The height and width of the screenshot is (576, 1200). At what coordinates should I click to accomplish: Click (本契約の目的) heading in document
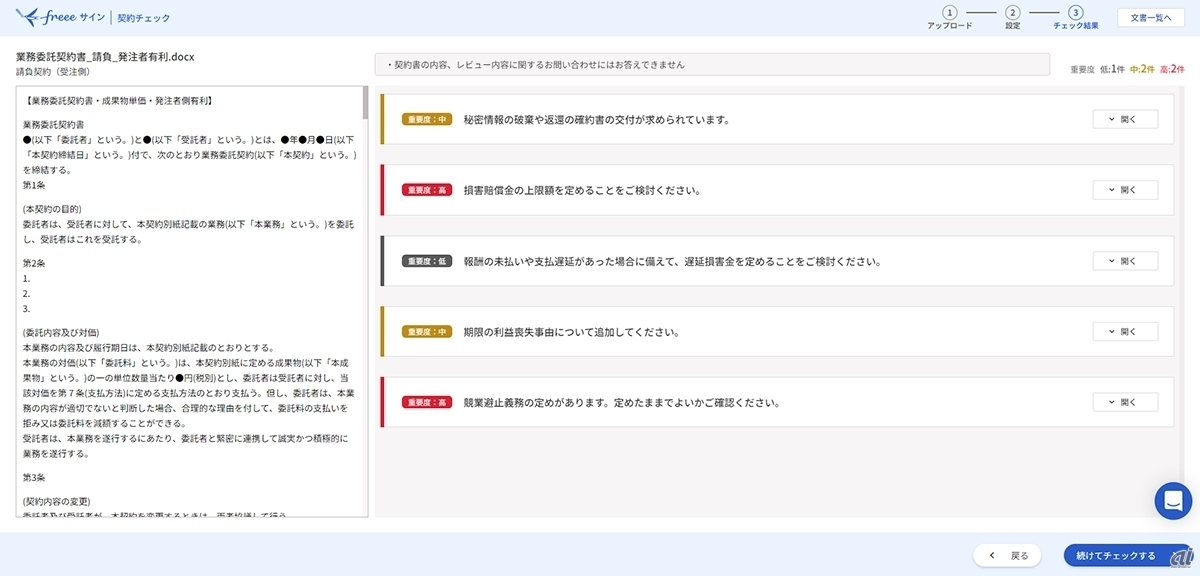click(x=54, y=209)
